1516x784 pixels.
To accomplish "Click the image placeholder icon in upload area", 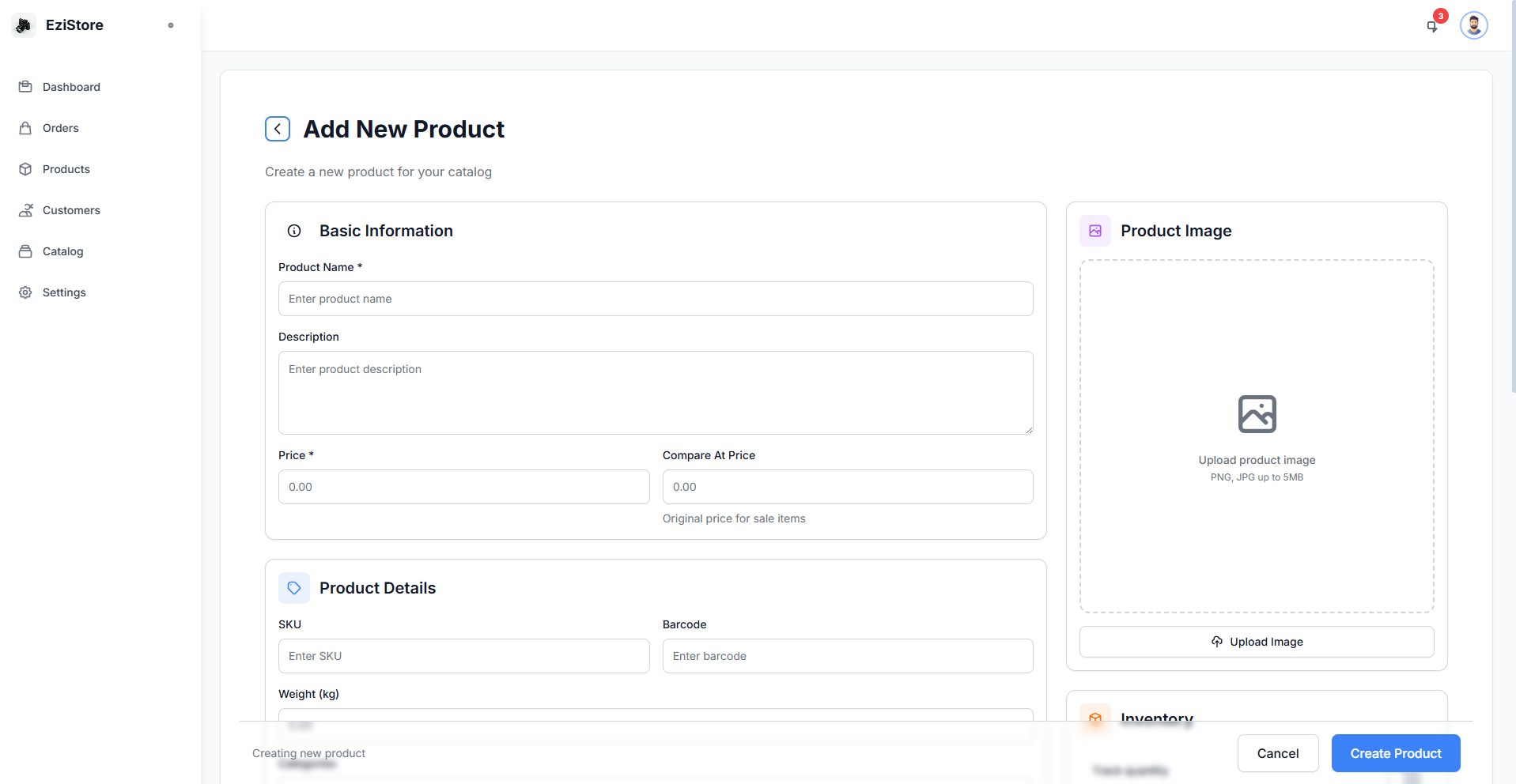I will 1257,414.
